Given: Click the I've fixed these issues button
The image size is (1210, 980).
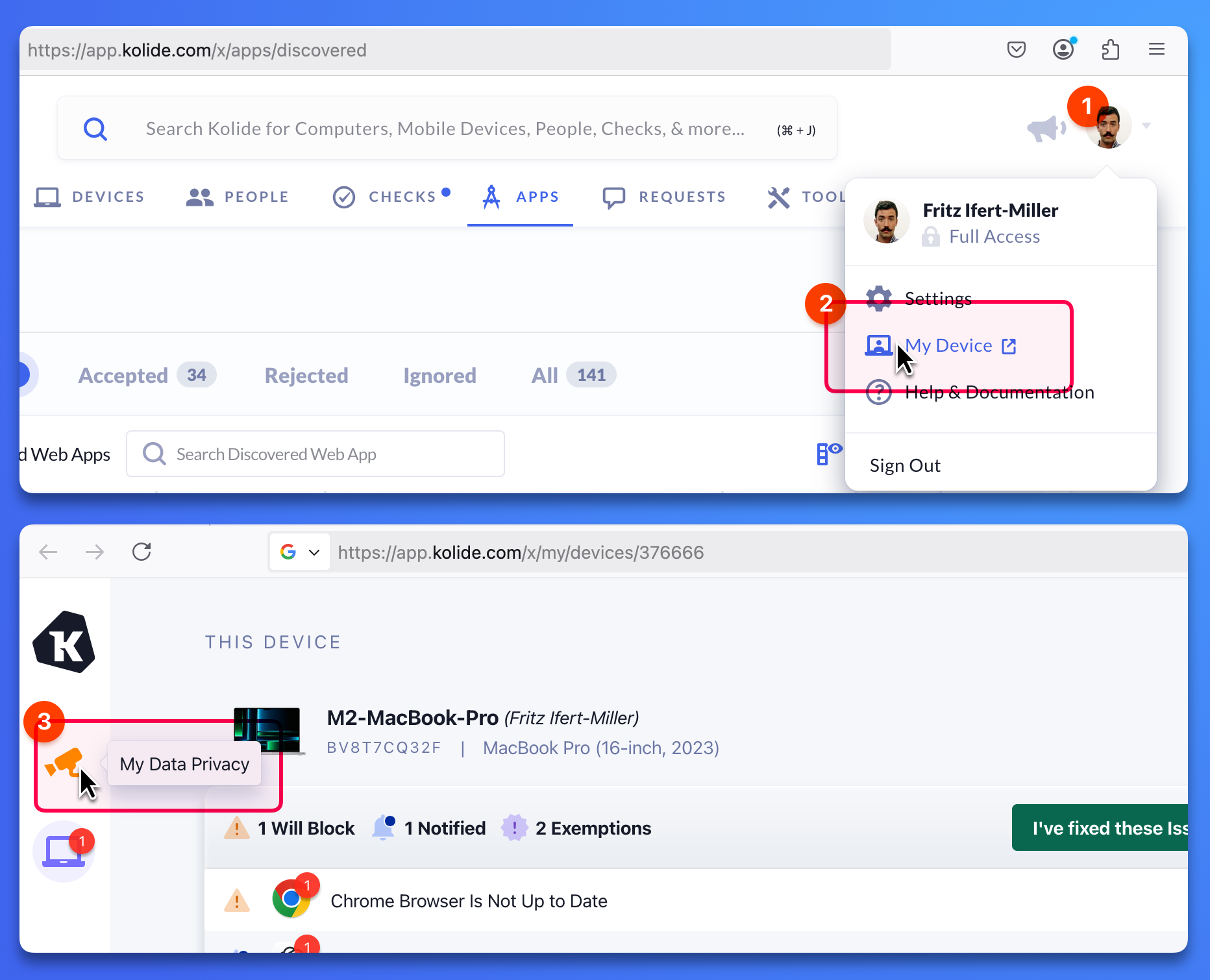Looking at the screenshot, I should coord(1104,828).
